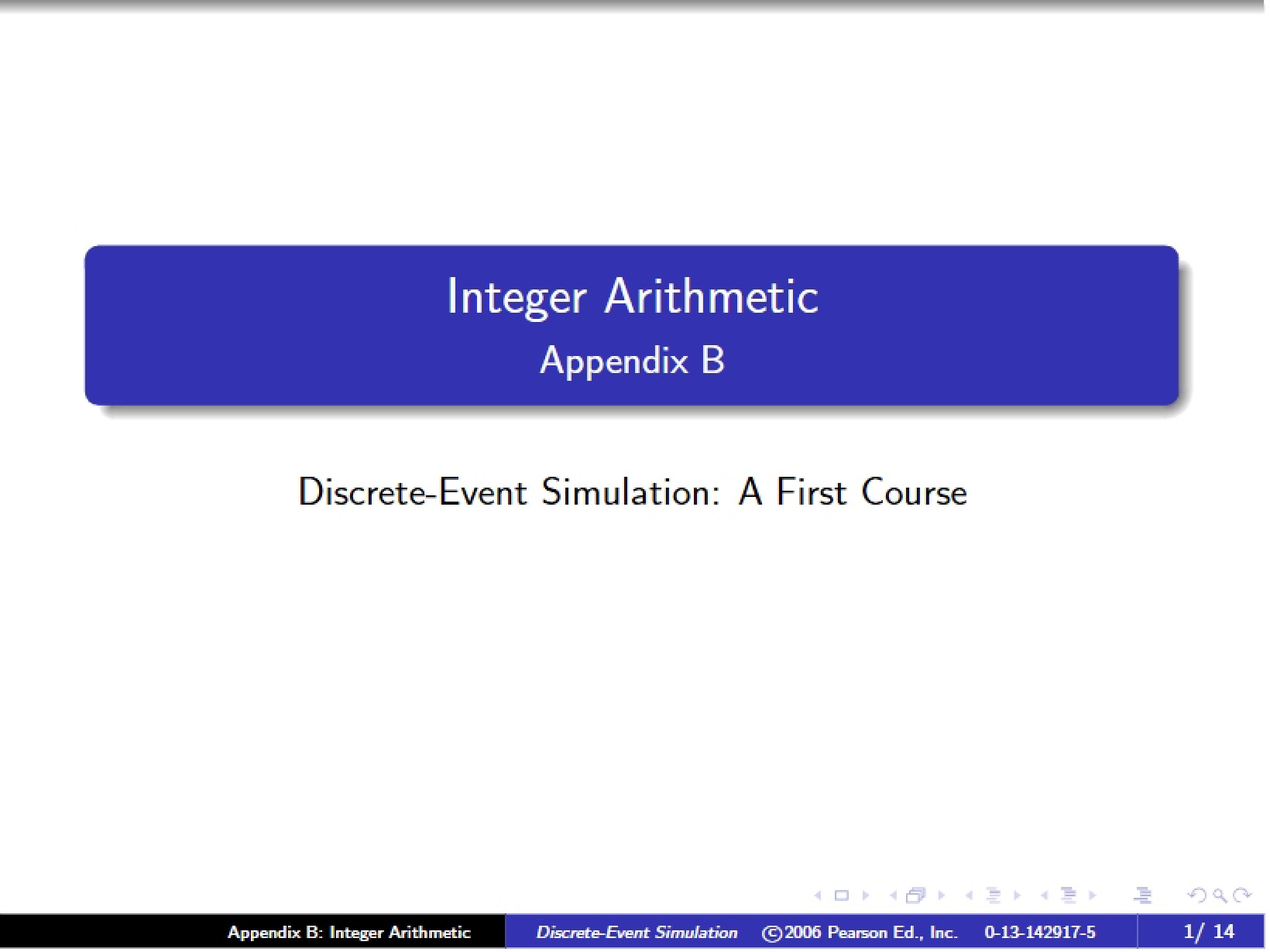This screenshot has width=1270, height=952.
Task: Click the stacked frames navigation icon
Action: (x=916, y=896)
